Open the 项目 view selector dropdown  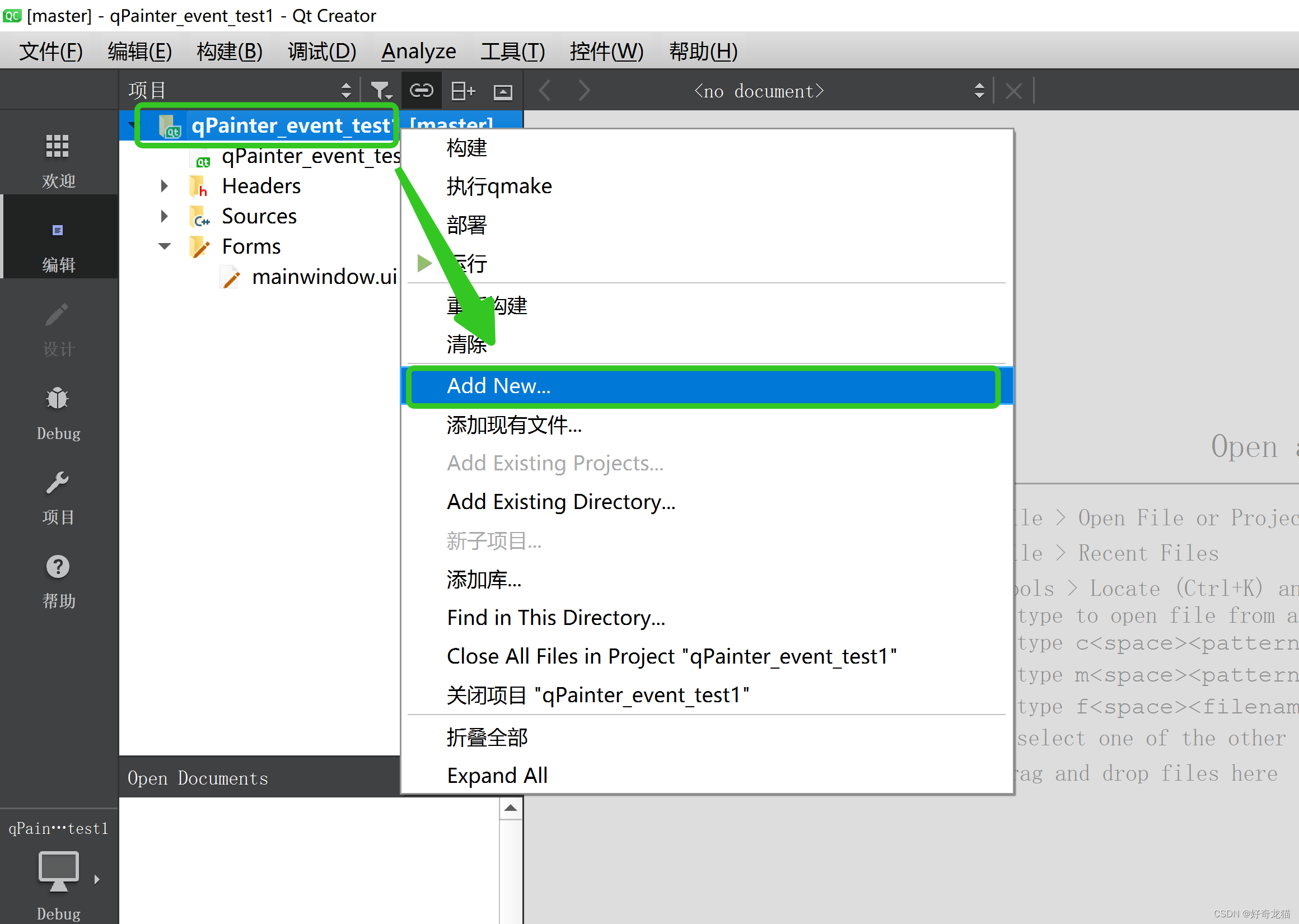tap(239, 91)
